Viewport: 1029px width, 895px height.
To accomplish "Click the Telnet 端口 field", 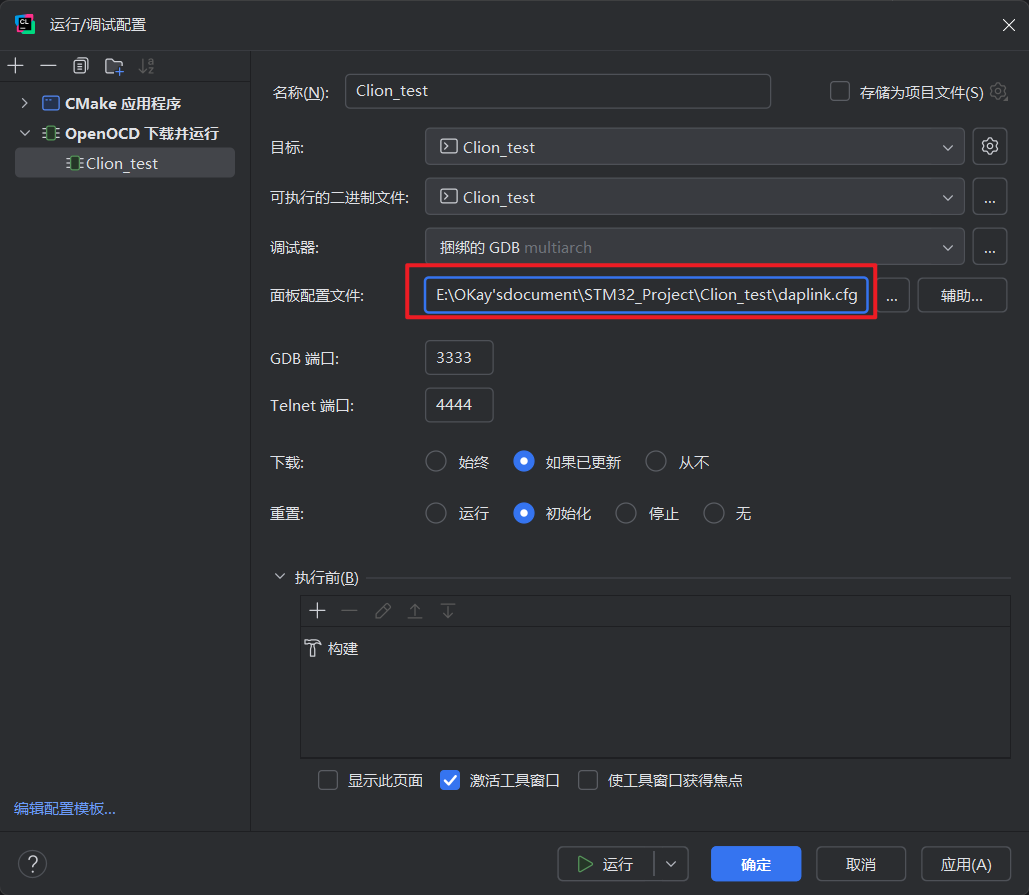I will tap(459, 405).
